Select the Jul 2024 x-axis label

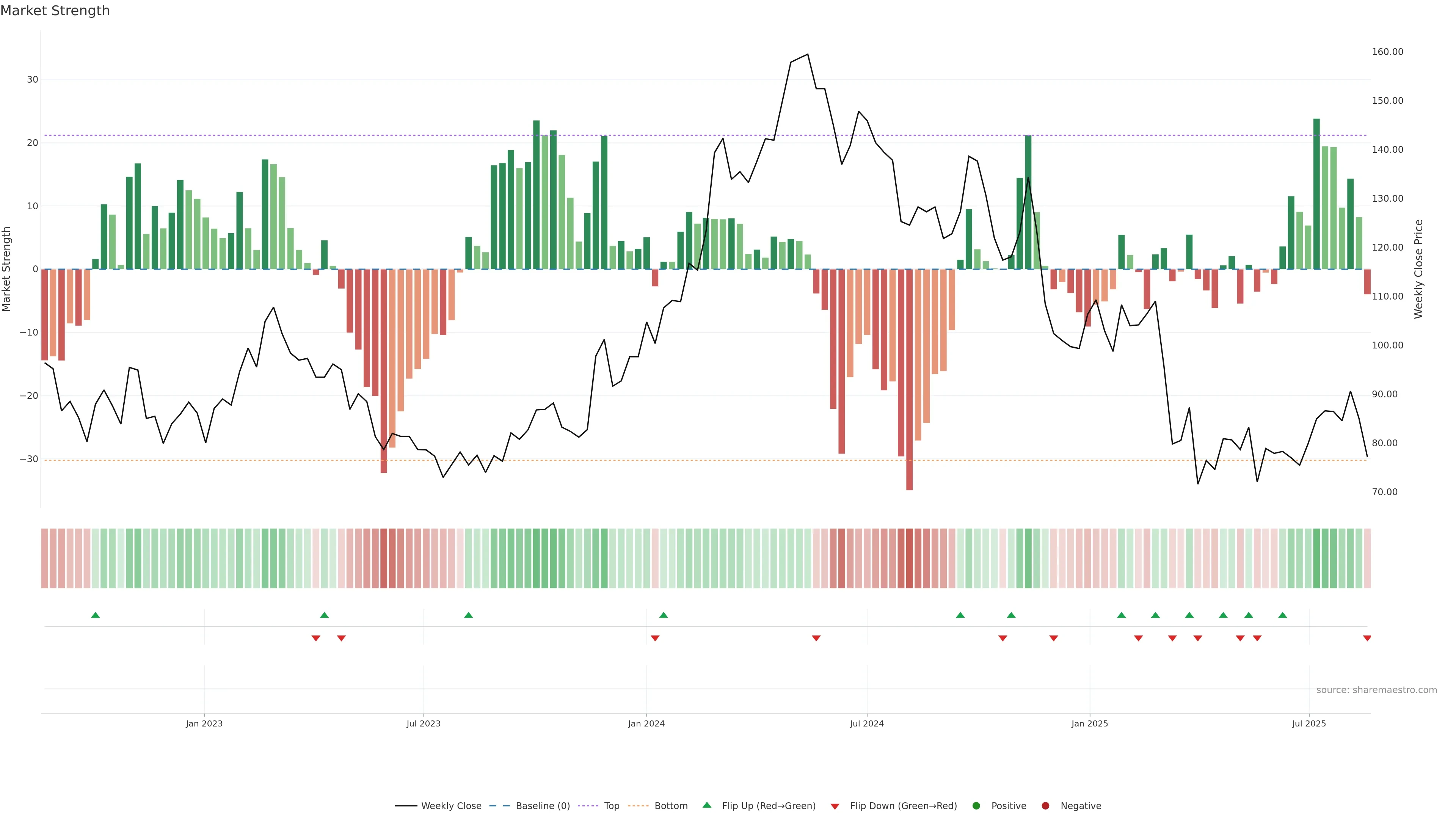pyautogui.click(x=866, y=723)
